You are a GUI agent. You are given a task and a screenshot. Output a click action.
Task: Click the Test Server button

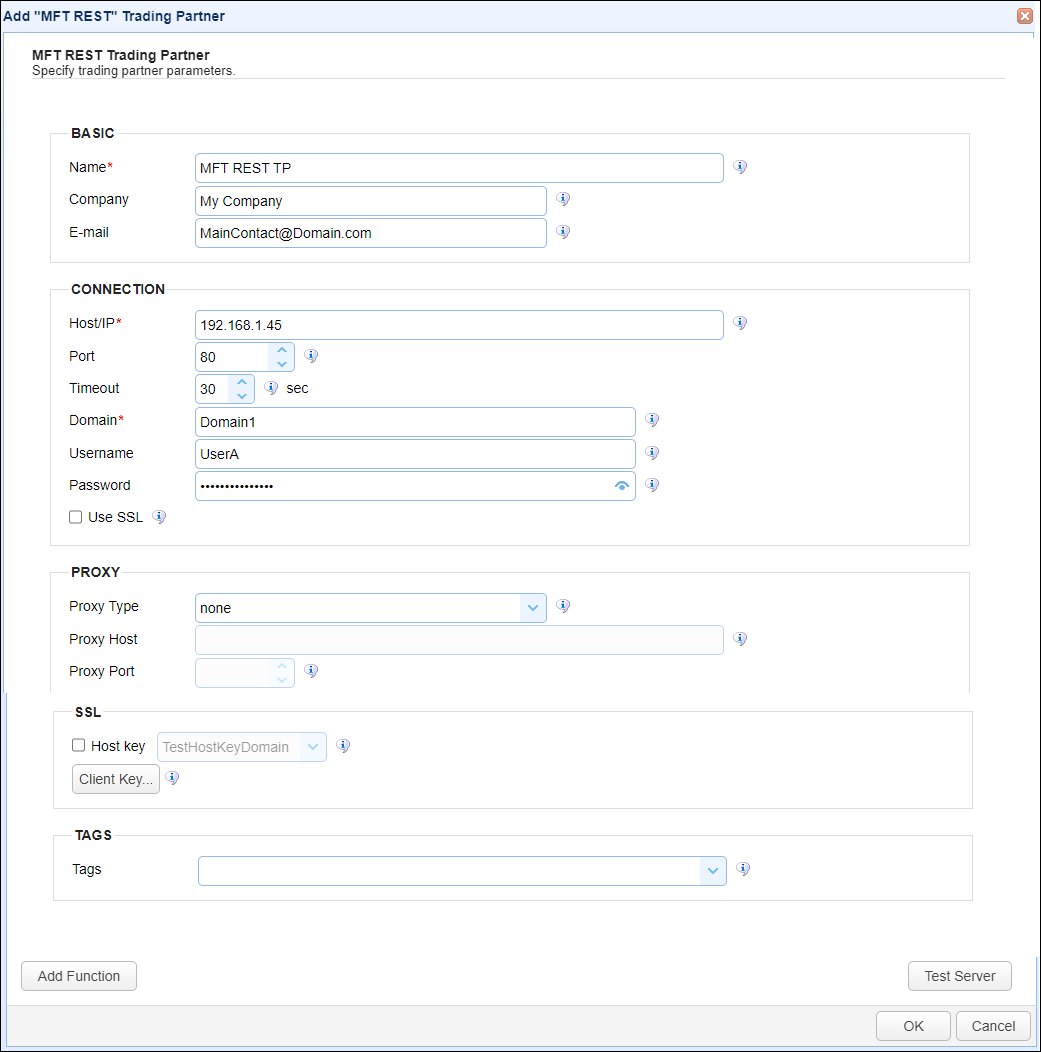[959, 976]
